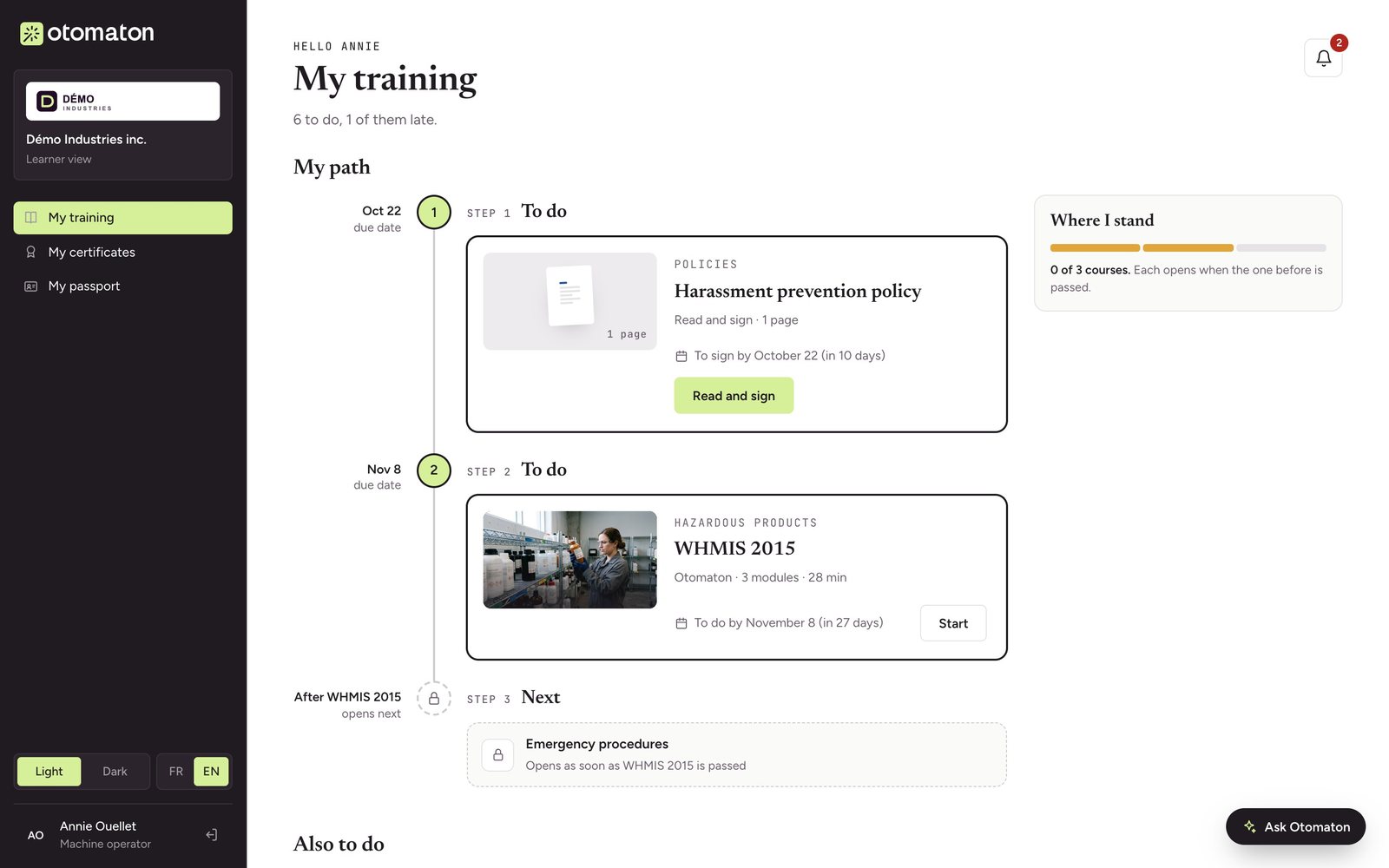The height and width of the screenshot is (868, 1389).
Task: Click the AO avatar initials
Action: 36,835
